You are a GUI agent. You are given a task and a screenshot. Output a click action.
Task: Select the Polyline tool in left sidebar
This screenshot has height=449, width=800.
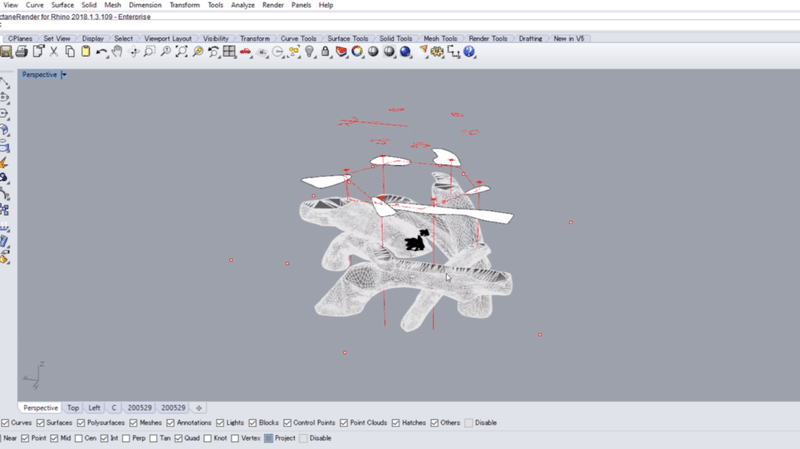click(x=5, y=83)
